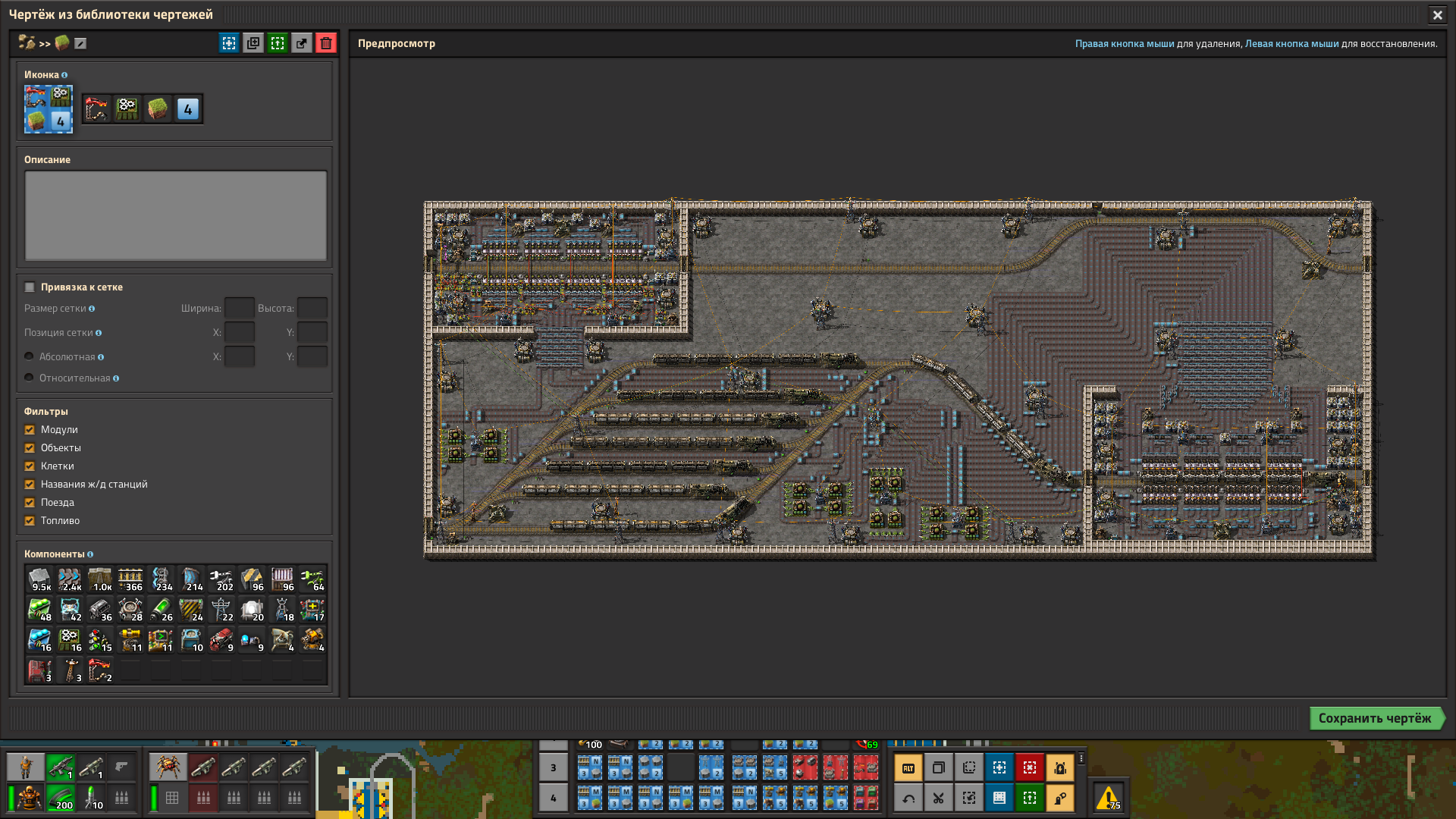Enable the Привязка к сетке checkbox
This screenshot has width=1456, height=819.
(30, 287)
